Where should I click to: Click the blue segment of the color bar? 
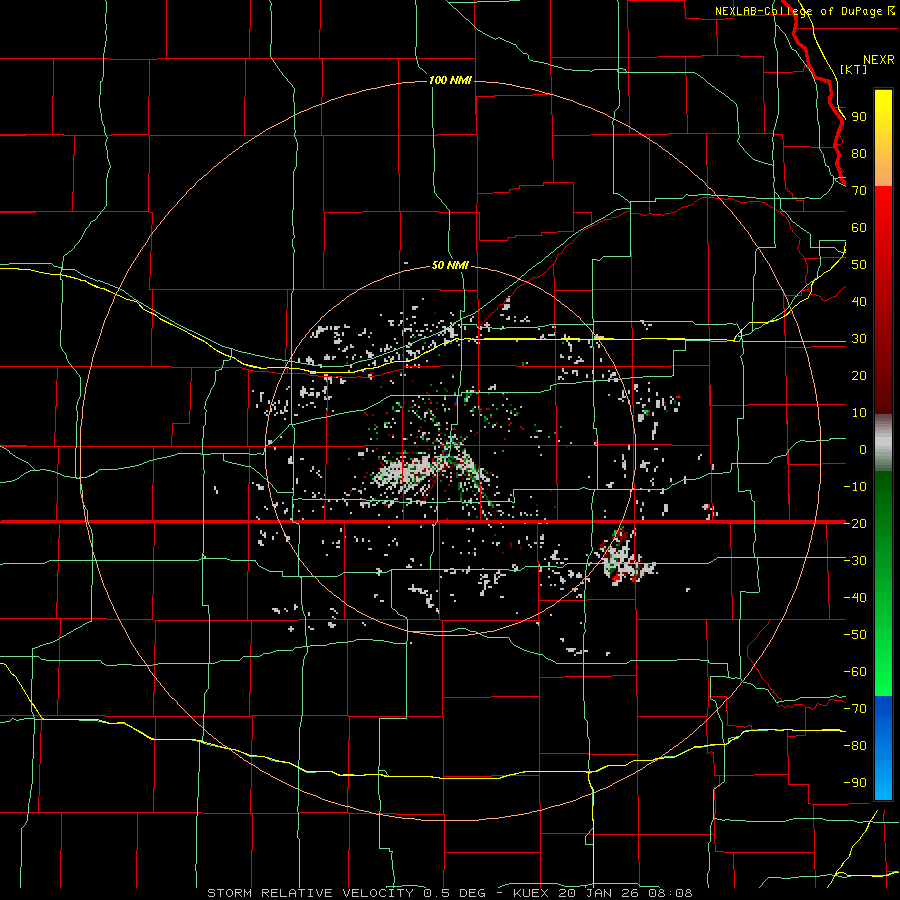pyautogui.click(x=883, y=748)
